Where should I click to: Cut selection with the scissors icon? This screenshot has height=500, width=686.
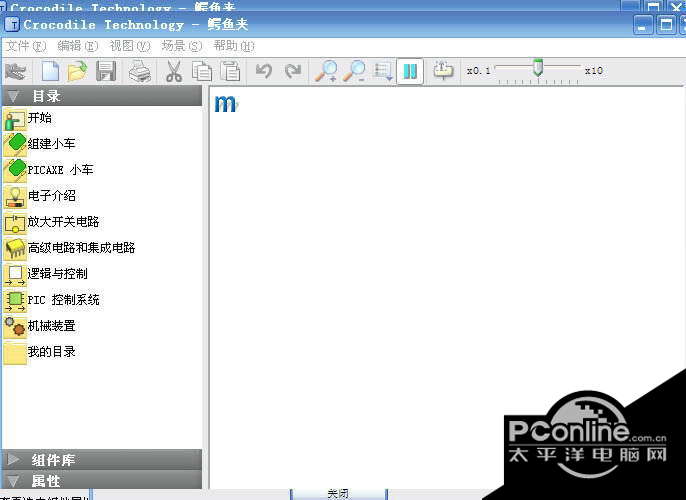174,71
